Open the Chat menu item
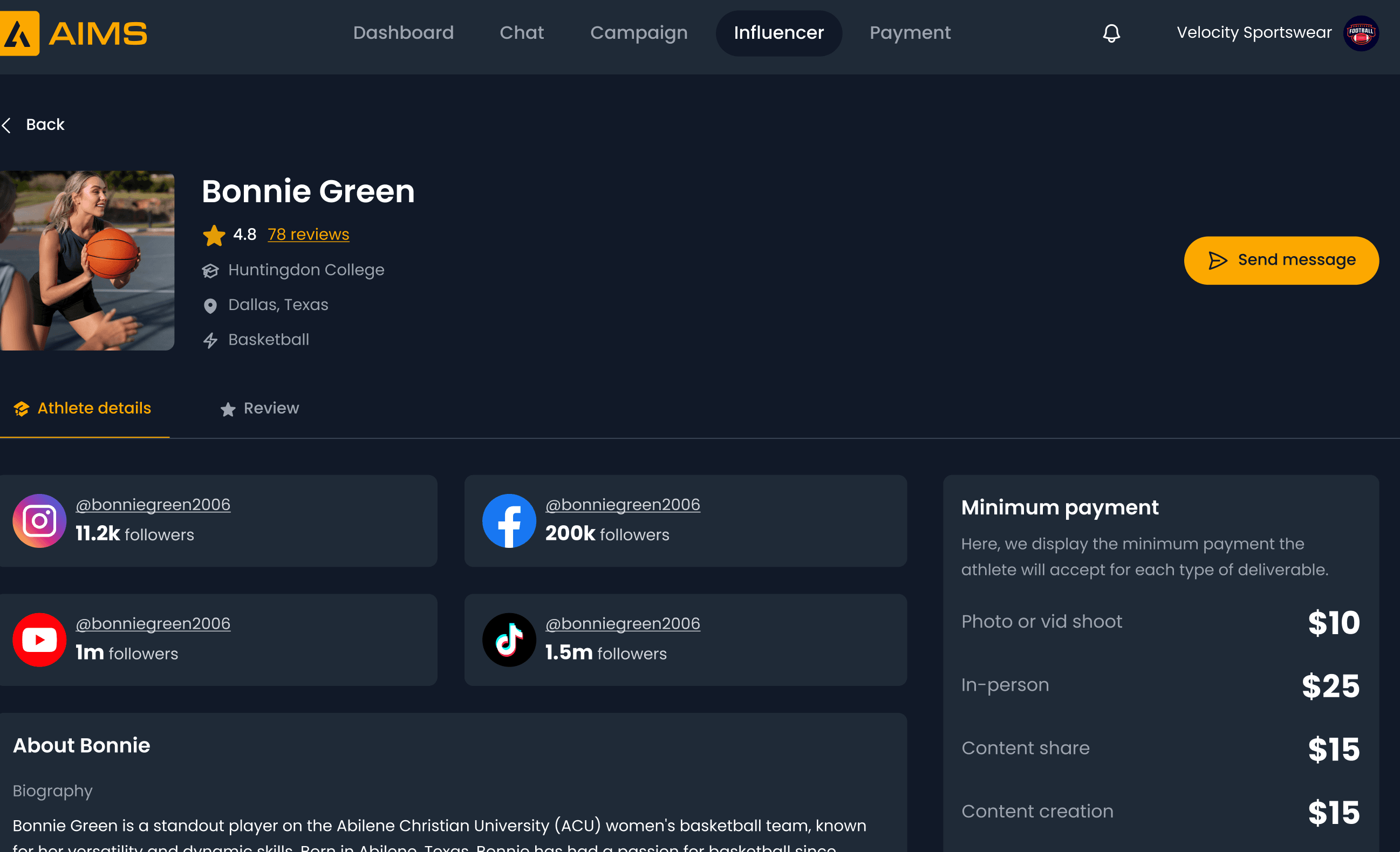Viewport: 1400px width, 852px height. pyautogui.click(x=522, y=33)
